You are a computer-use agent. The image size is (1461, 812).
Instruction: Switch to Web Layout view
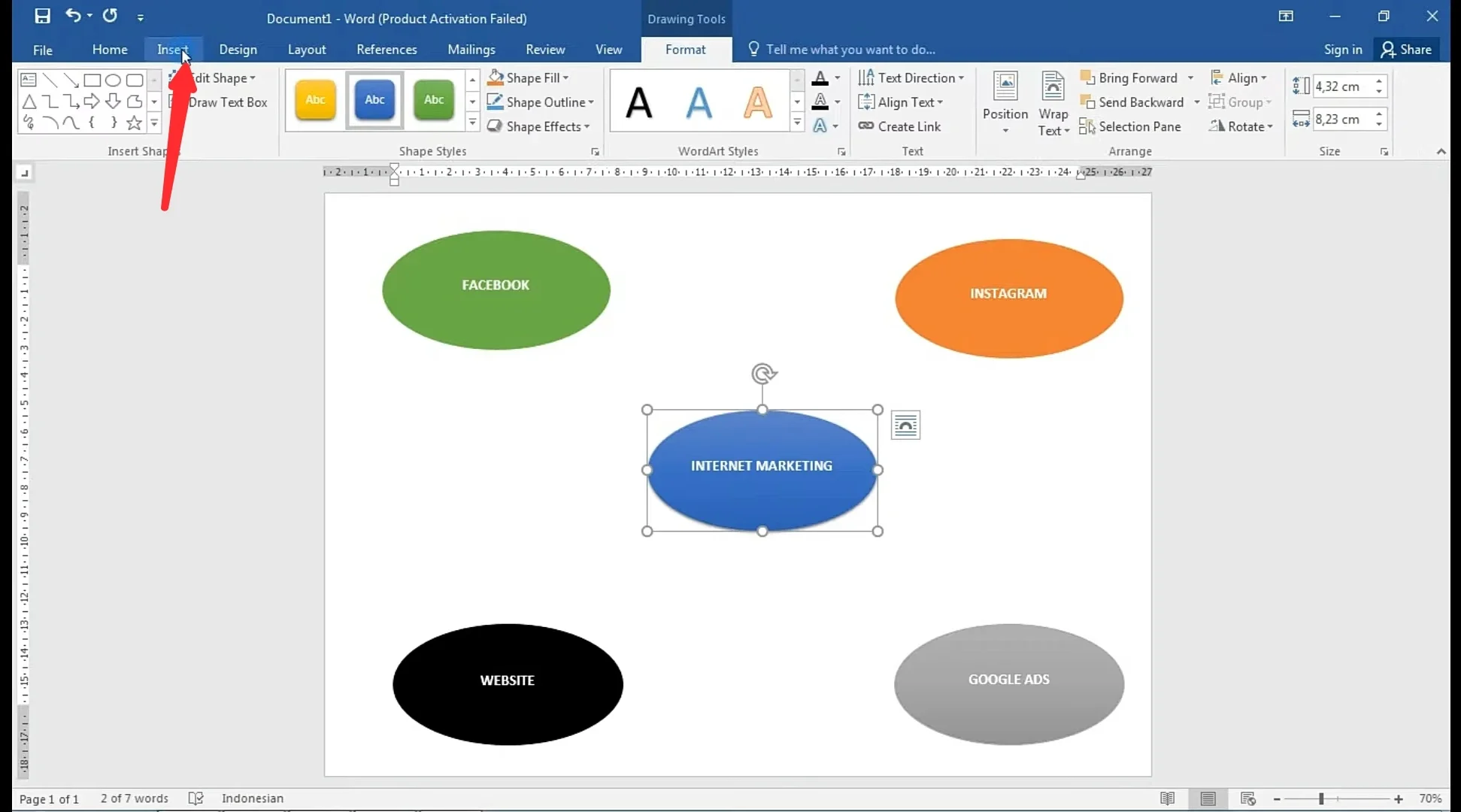(x=1248, y=798)
